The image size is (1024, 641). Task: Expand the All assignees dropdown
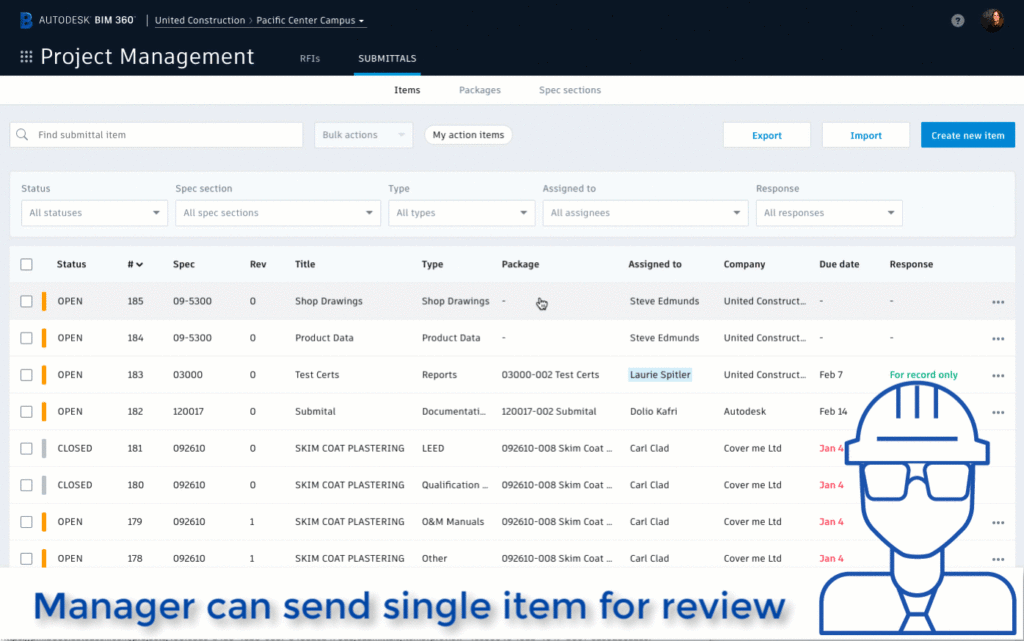645,213
